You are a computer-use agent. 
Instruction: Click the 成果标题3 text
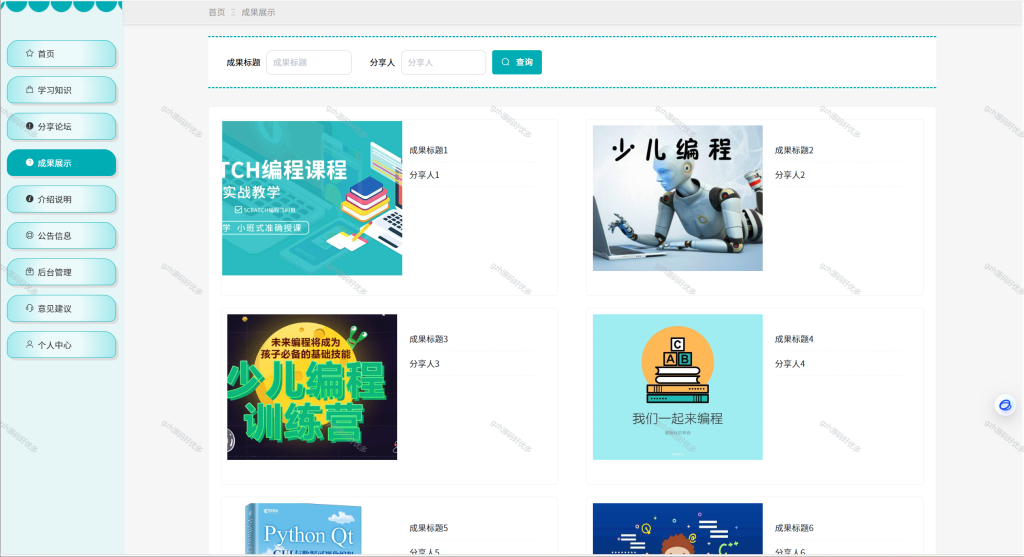[x=428, y=339]
